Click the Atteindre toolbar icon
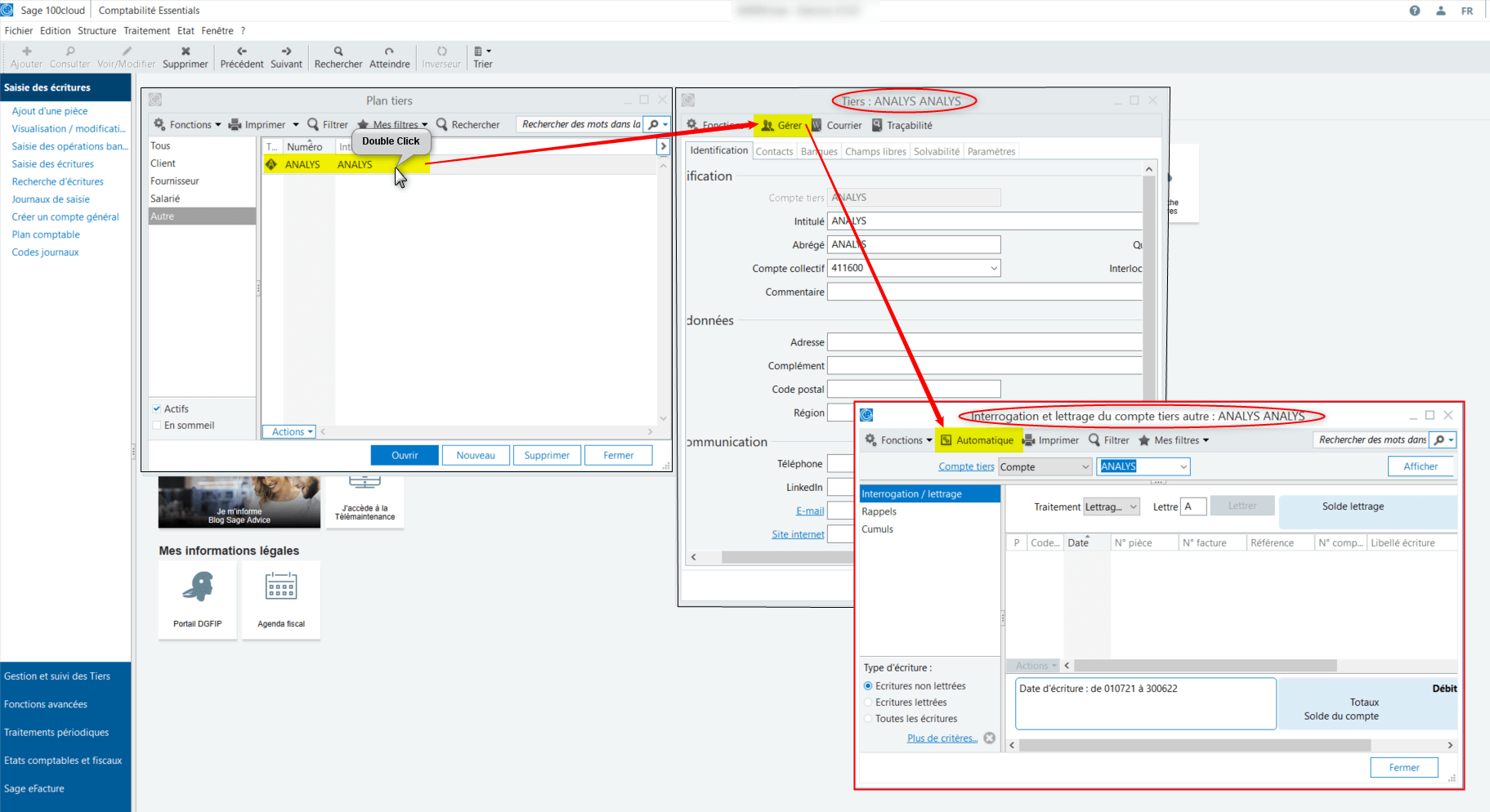The height and width of the screenshot is (812, 1490). pos(389,51)
